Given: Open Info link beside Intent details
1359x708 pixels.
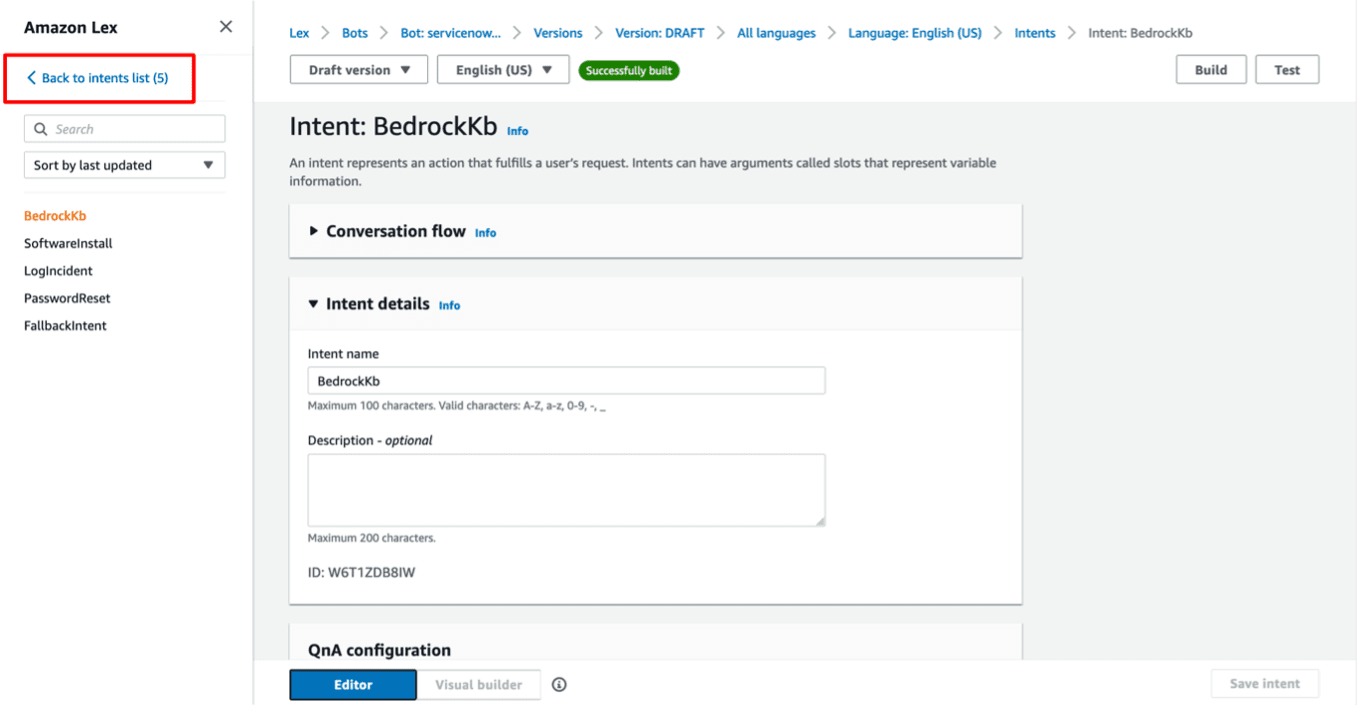Looking at the screenshot, I should (x=449, y=306).
